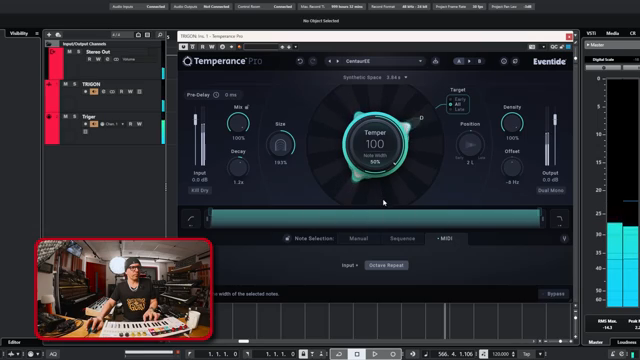Viewport: 640px width, 360px height.
Task: Undo the last change in Temperance Pro
Action: pos(300,61)
